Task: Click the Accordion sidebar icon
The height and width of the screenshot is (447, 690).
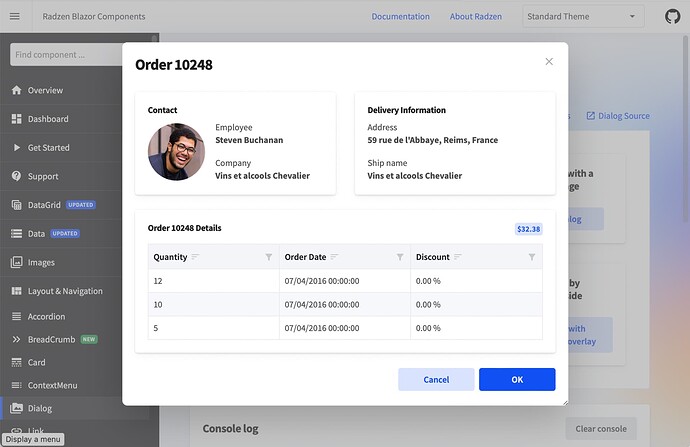Action: click(16, 316)
